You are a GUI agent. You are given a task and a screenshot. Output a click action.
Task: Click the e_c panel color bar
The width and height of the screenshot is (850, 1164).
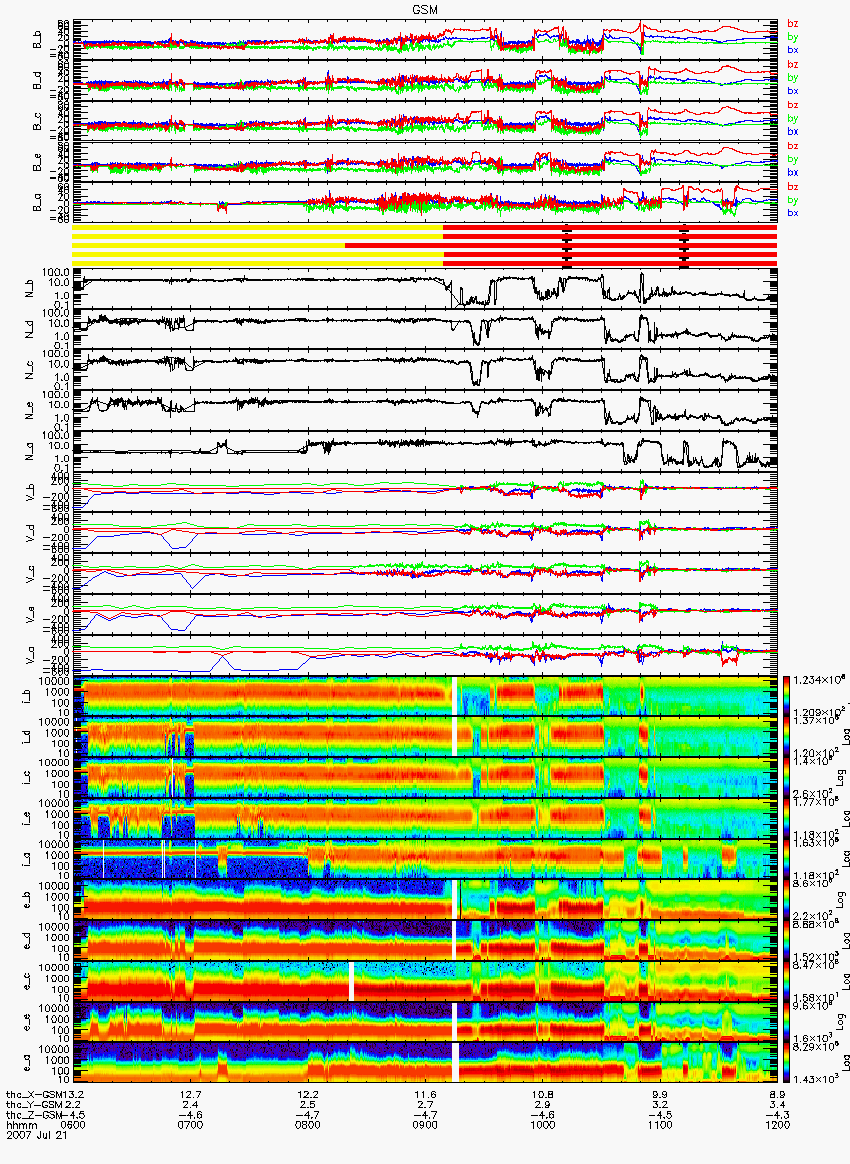tap(786, 982)
